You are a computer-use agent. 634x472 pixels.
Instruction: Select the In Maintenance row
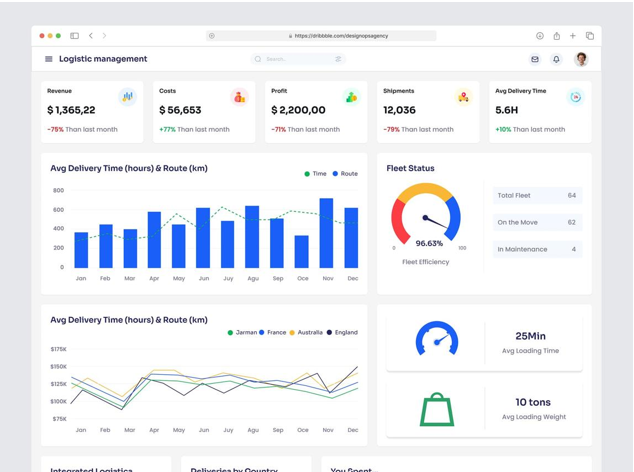pos(537,249)
